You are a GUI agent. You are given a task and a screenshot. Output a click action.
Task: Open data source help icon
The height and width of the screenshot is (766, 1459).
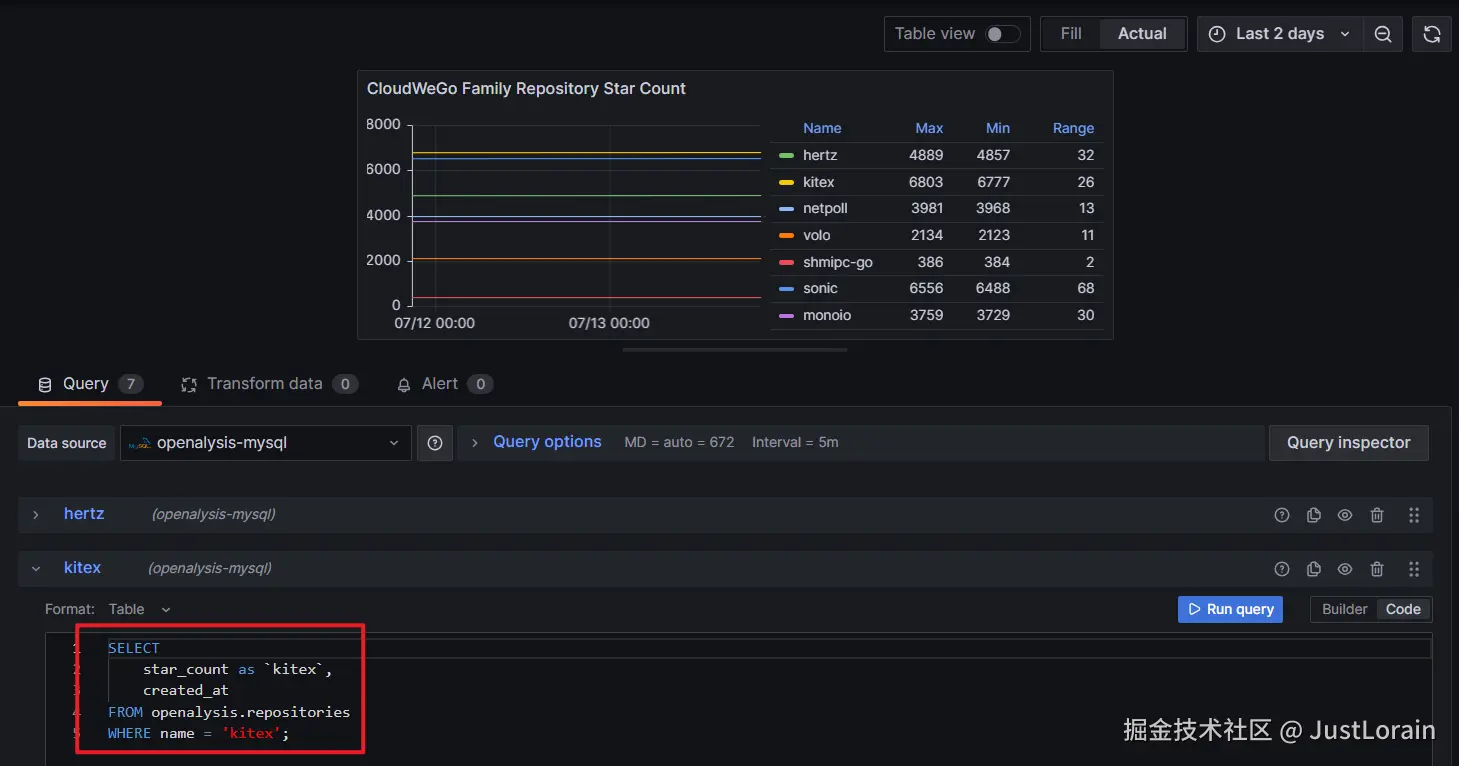coord(435,443)
